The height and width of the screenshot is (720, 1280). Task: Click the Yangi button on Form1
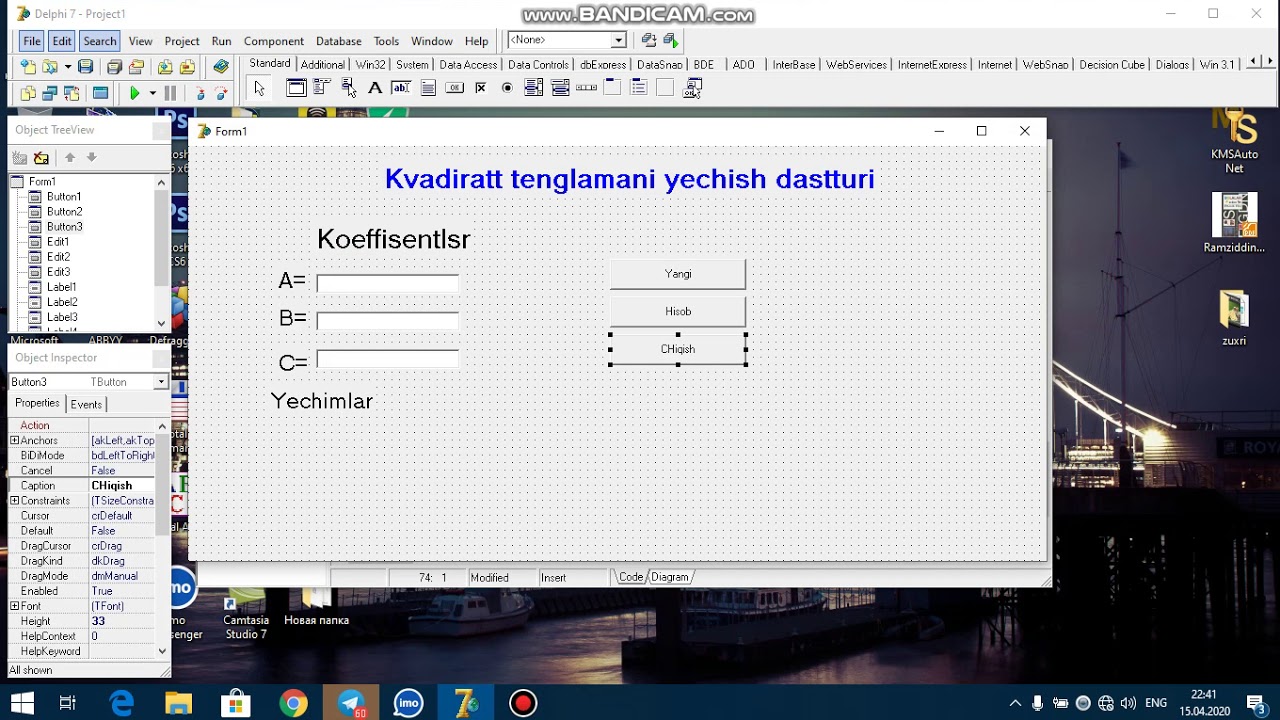pyautogui.click(x=678, y=274)
